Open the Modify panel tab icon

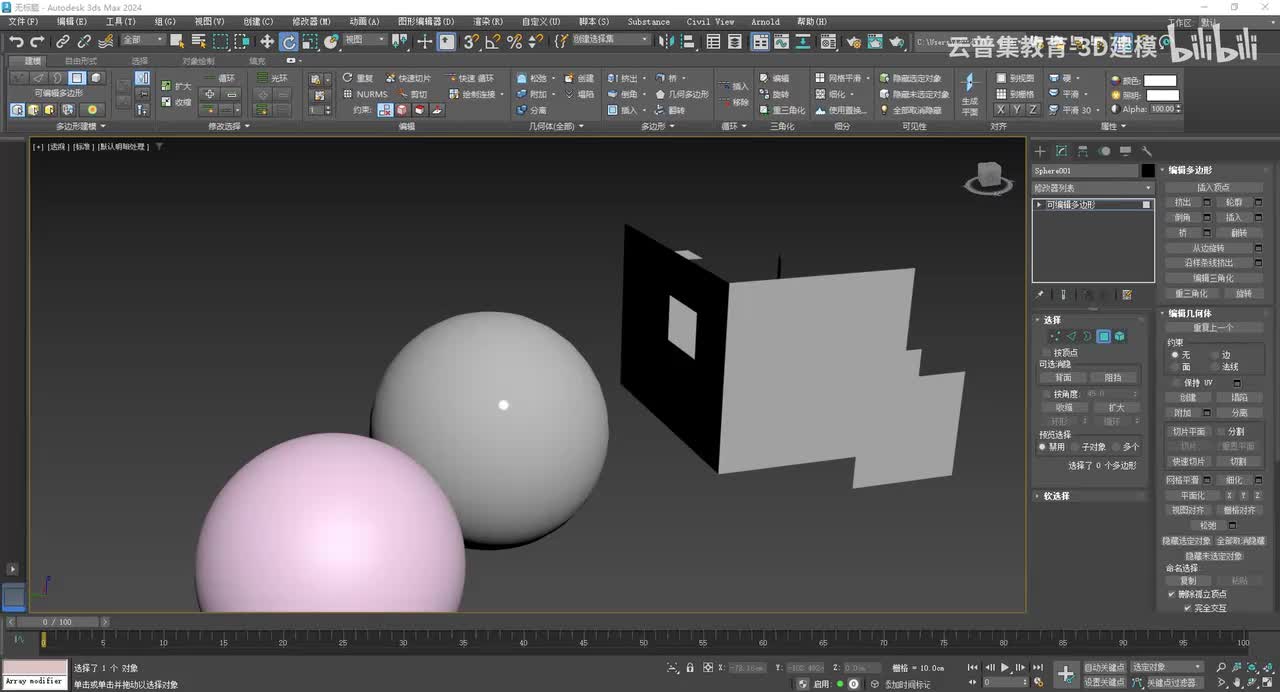click(1061, 151)
